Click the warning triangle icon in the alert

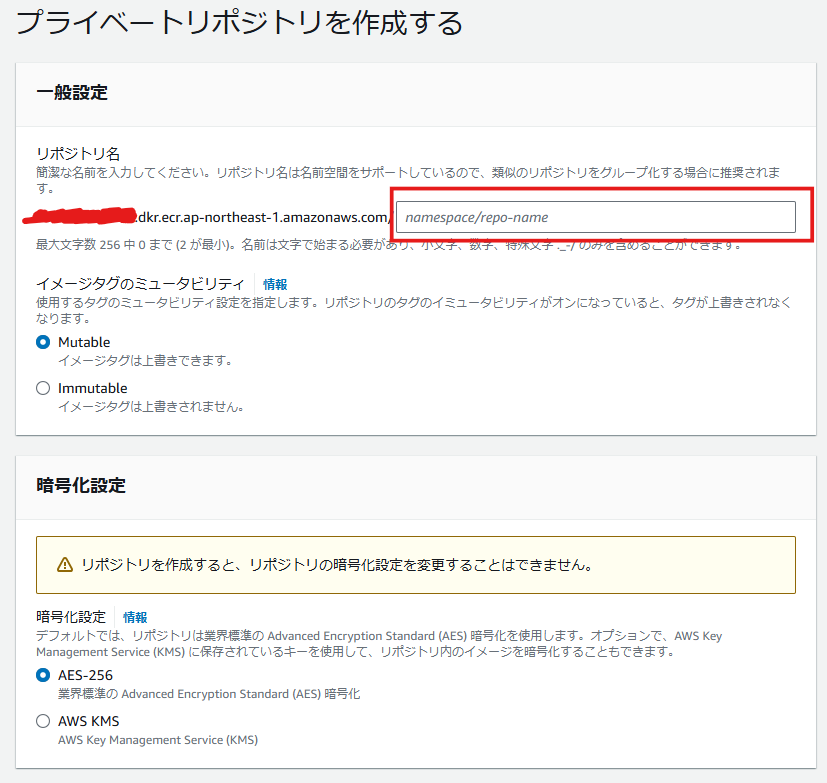coord(65,565)
